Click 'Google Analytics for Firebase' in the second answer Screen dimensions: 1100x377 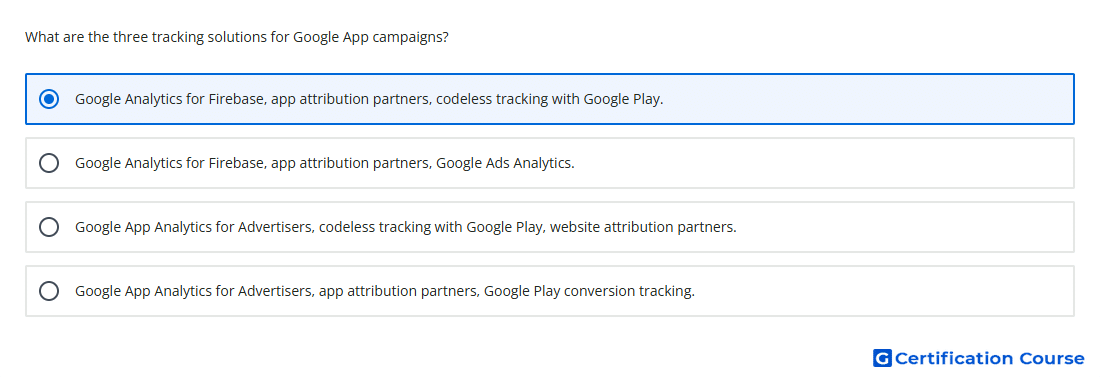pyautogui.click(x=170, y=163)
